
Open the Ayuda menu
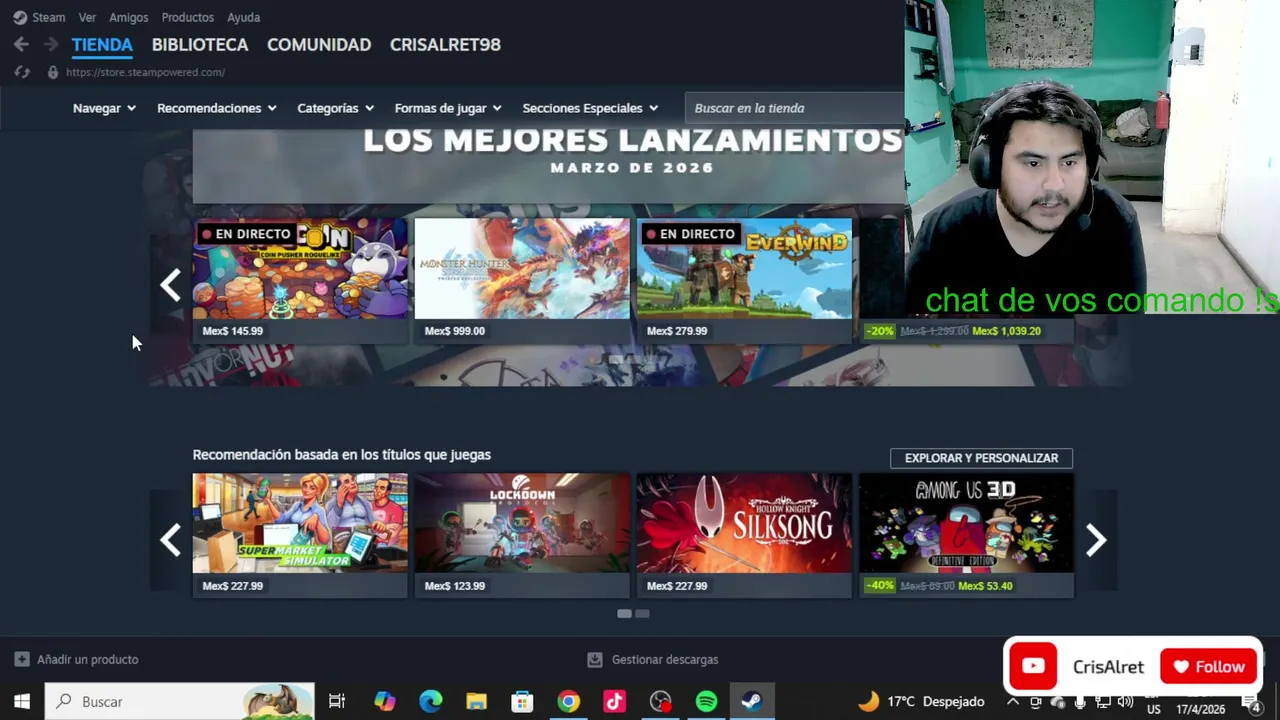tap(243, 17)
